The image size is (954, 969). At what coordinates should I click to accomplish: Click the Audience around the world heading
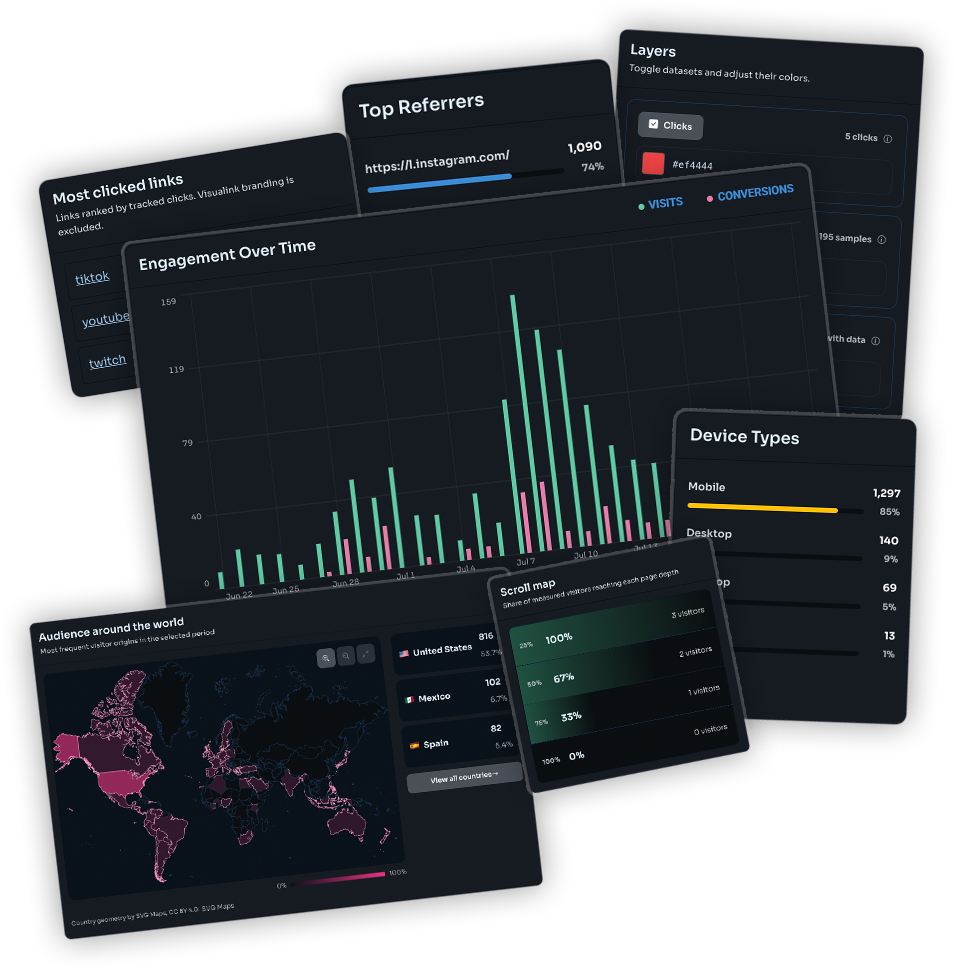(x=111, y=630)
